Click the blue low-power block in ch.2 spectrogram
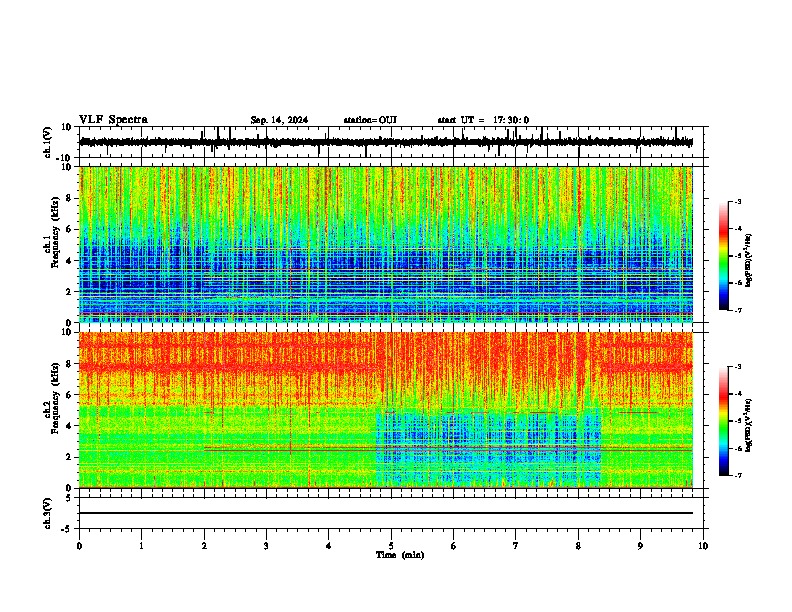 coord(488,447)
